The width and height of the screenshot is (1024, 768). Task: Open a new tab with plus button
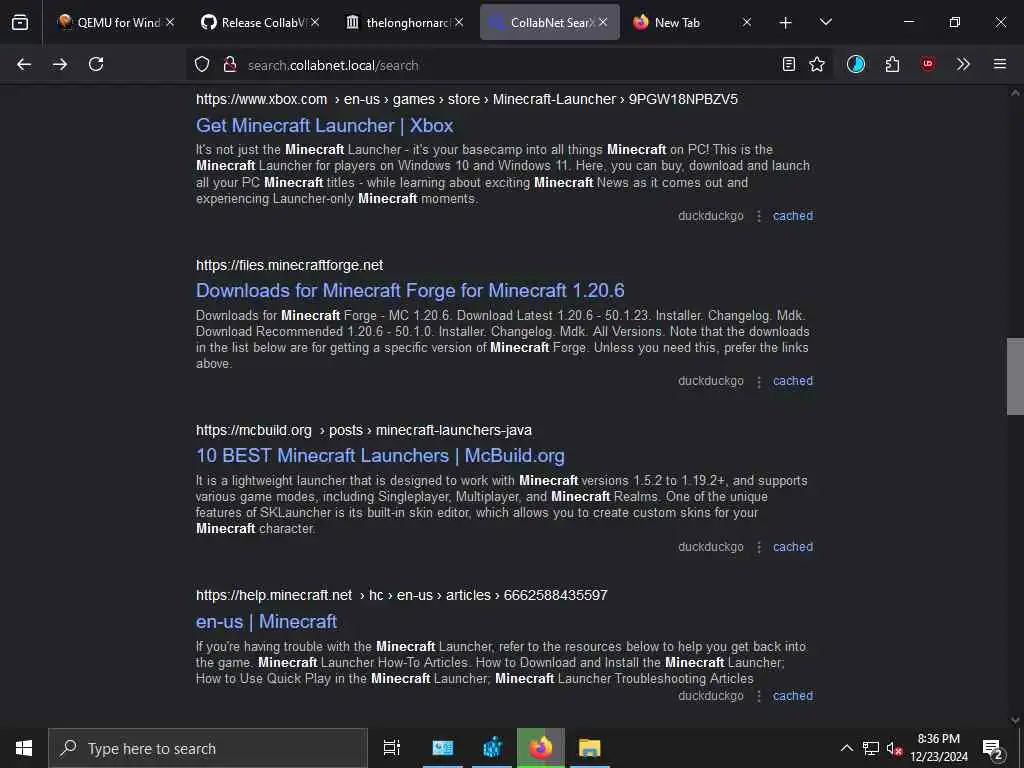pyautogui.click(x=786, y=23)
